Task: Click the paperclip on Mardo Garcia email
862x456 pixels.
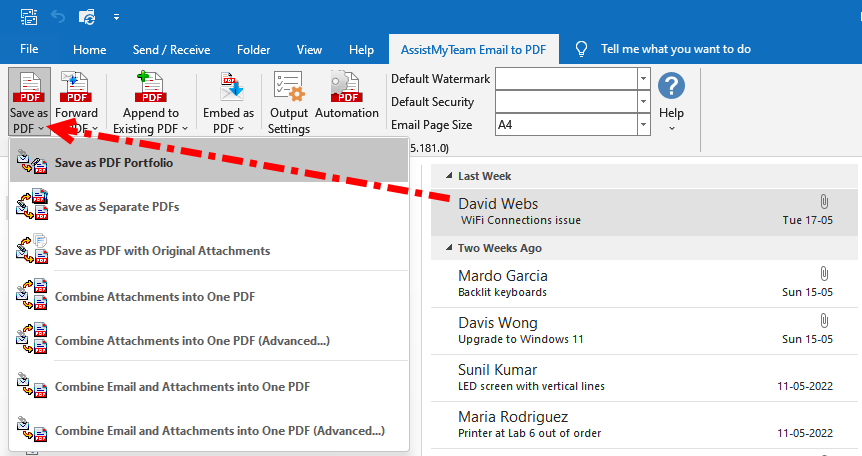Action: 824,273
